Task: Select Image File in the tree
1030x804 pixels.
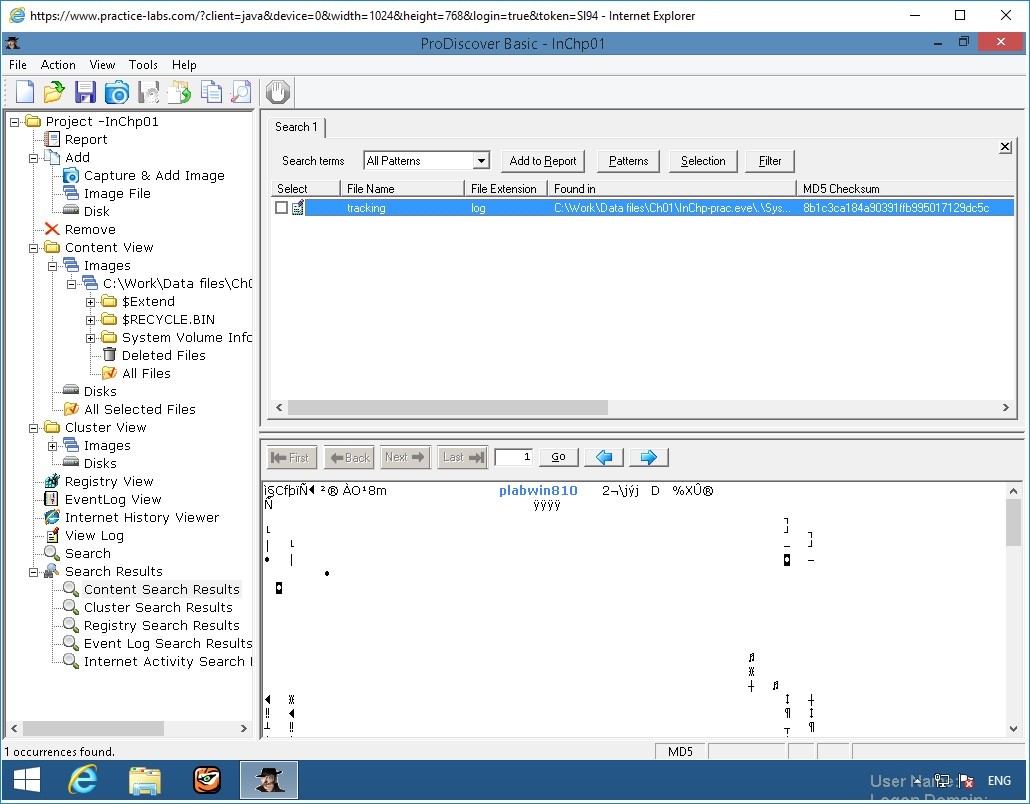Action: click(117, 193)
